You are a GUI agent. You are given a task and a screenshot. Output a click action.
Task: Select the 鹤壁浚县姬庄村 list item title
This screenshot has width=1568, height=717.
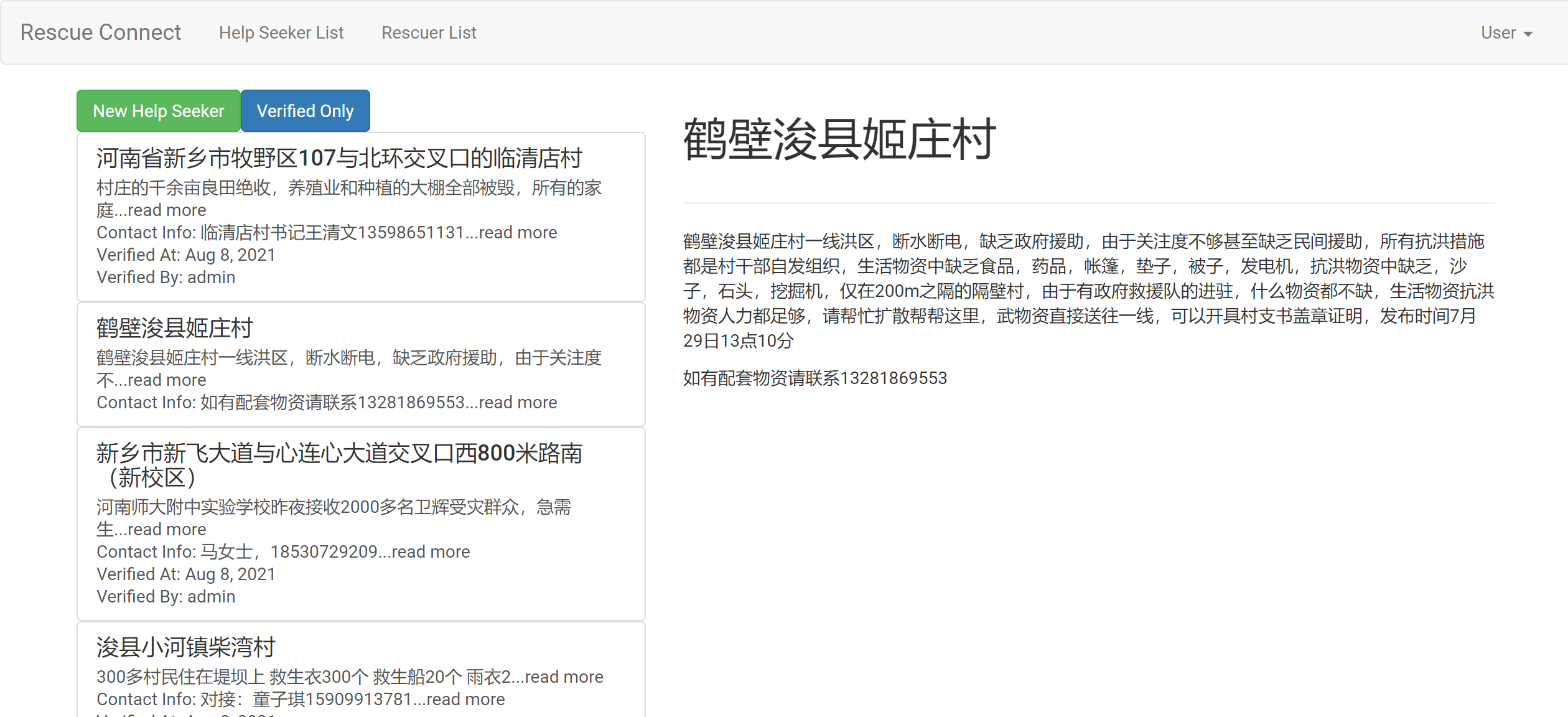(174, 328)
